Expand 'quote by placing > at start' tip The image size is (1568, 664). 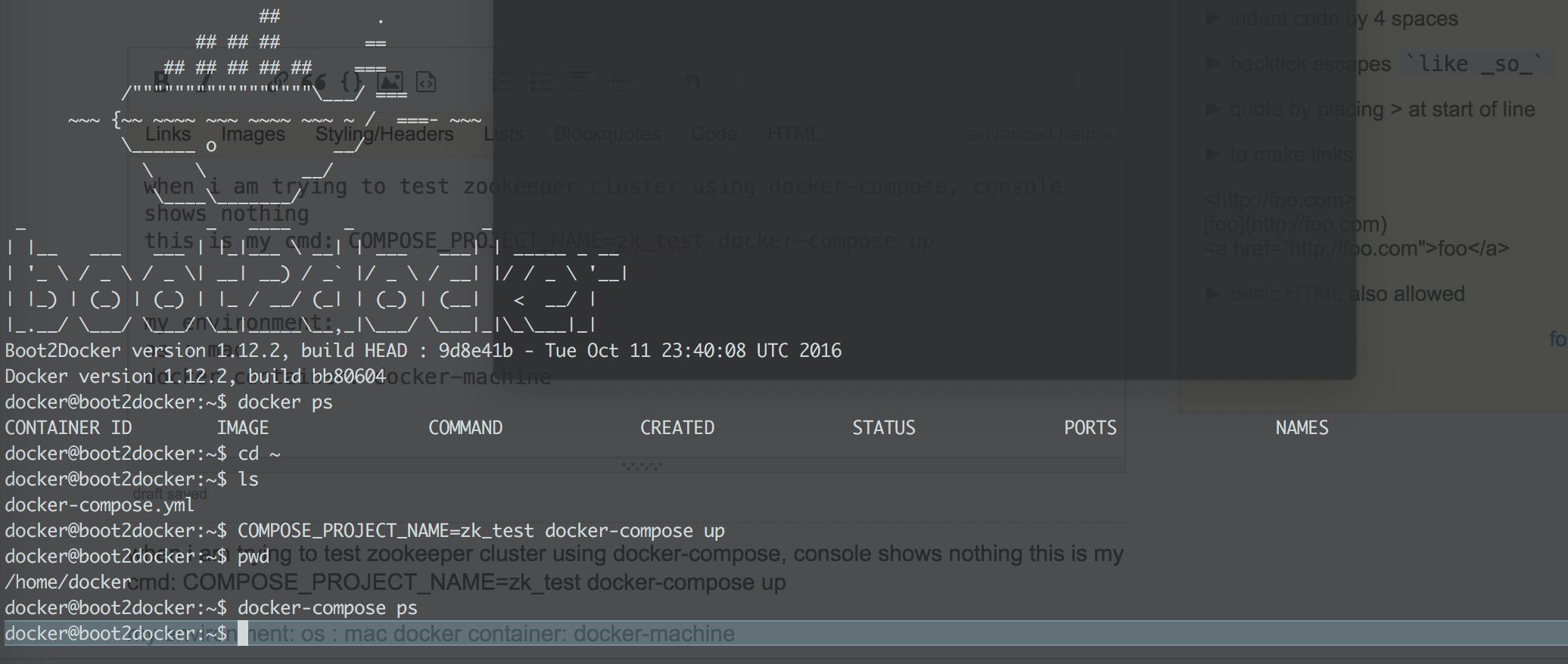pyautogui.click(x=1370, y=110)
